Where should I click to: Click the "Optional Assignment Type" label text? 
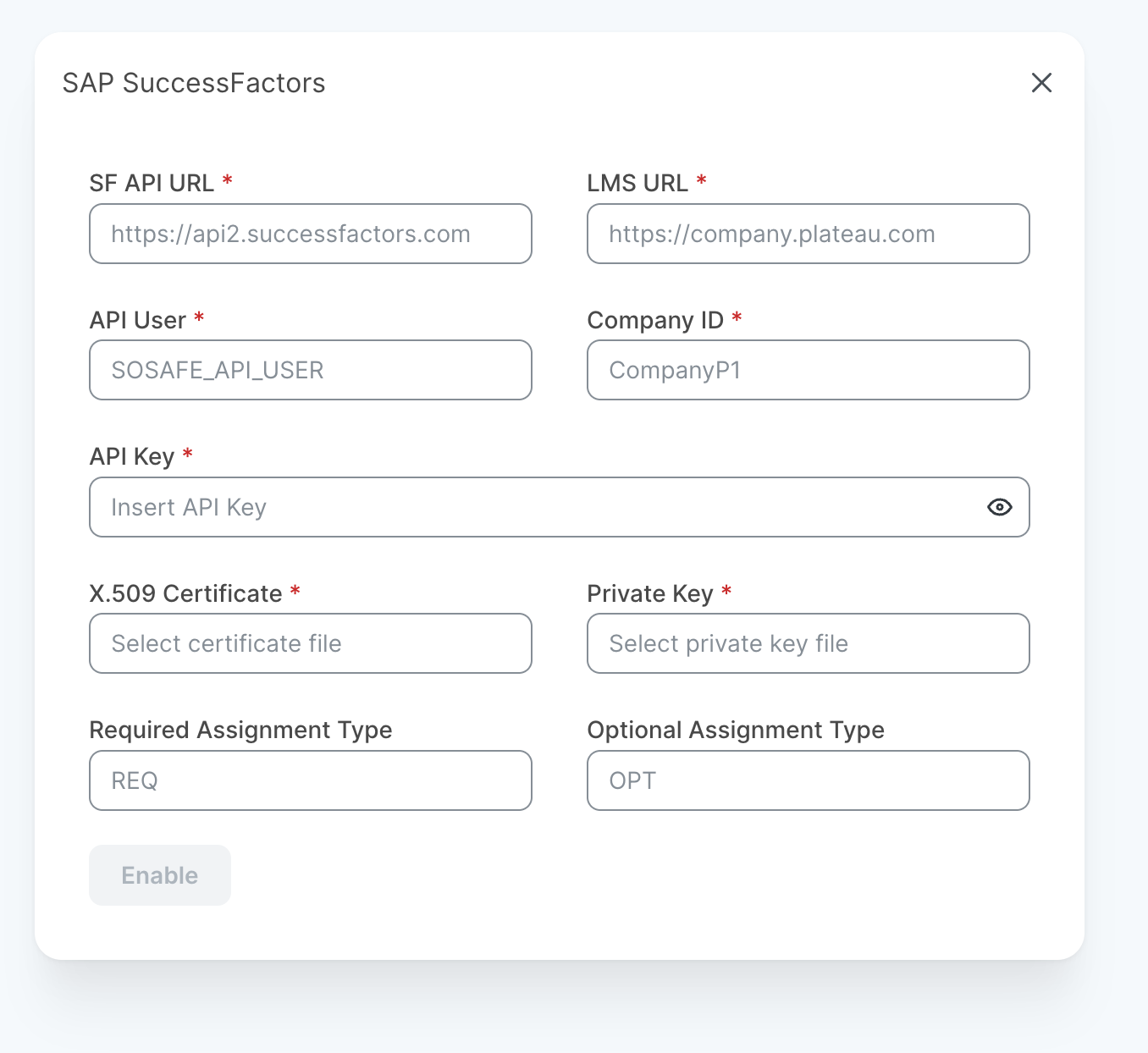click(x=735, y=730)
